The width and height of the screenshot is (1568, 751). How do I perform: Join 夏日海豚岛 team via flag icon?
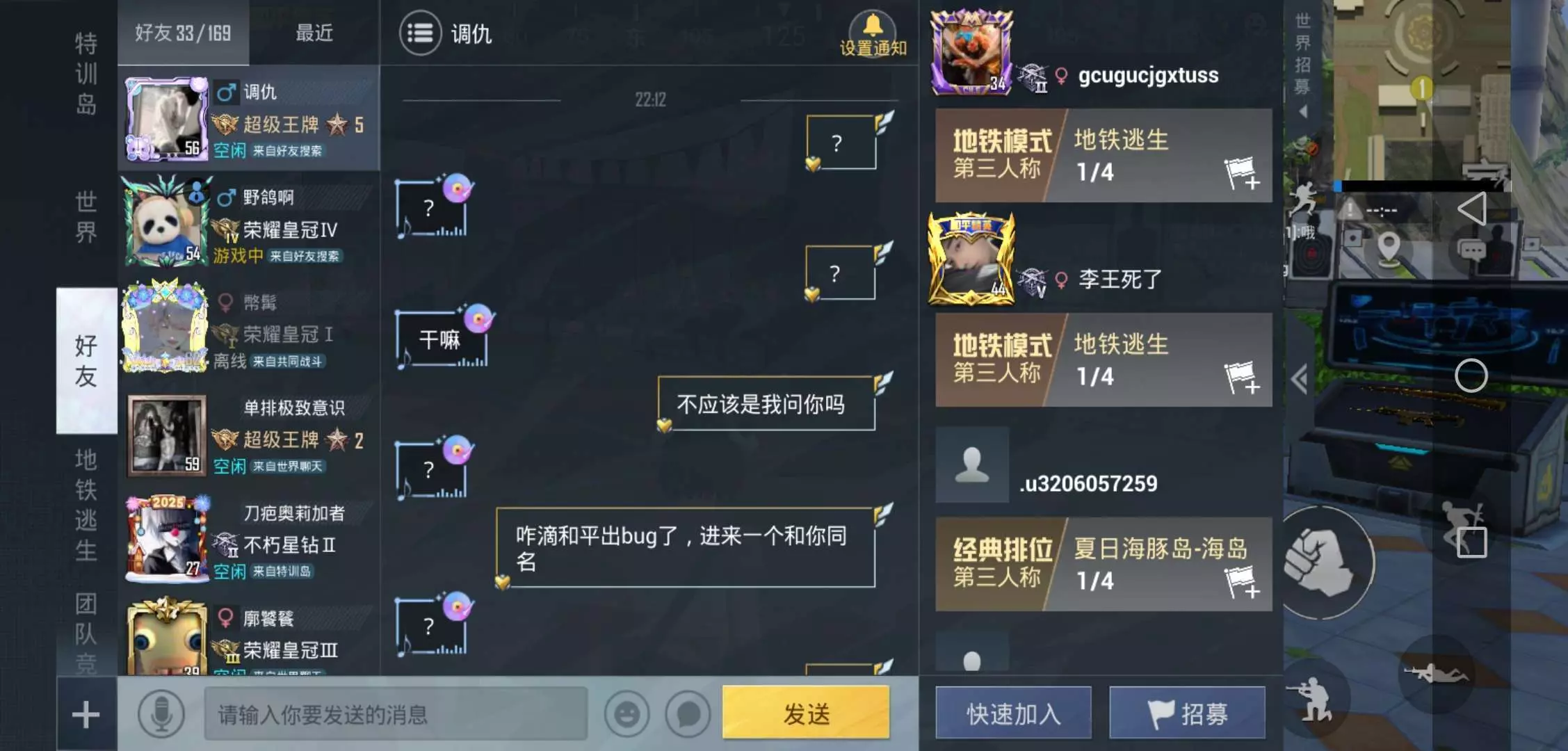1242,581
